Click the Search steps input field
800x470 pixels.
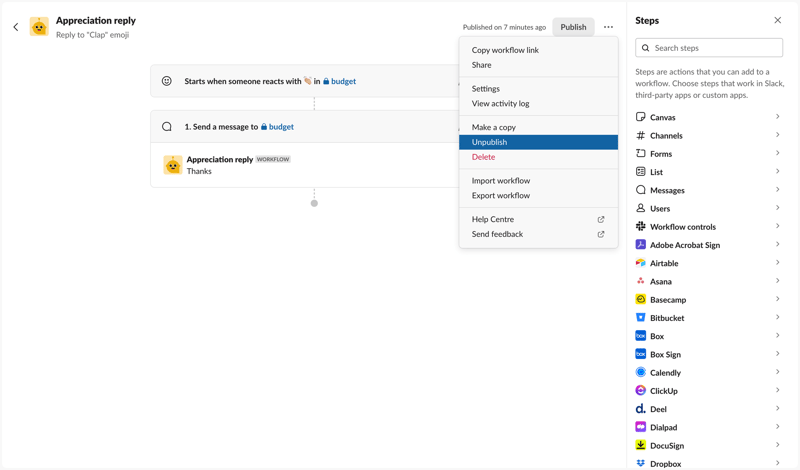click(709, 48)
